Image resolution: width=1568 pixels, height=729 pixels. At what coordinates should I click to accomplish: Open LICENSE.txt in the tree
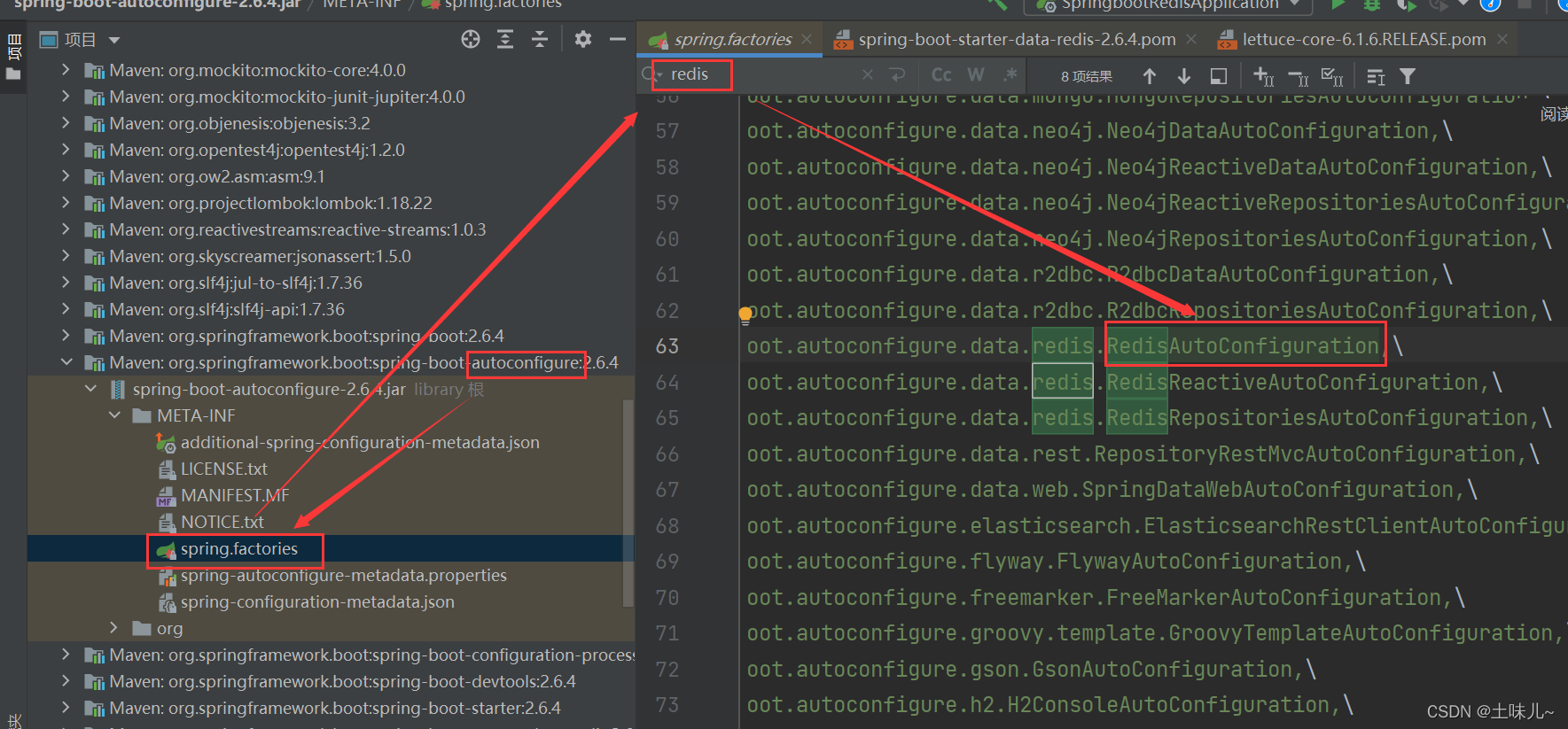(x=223, y=469)
